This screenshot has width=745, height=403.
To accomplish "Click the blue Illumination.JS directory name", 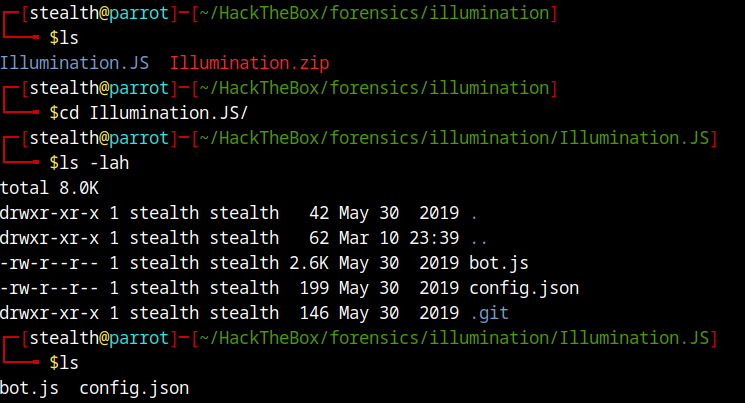I will click(75, 63).
